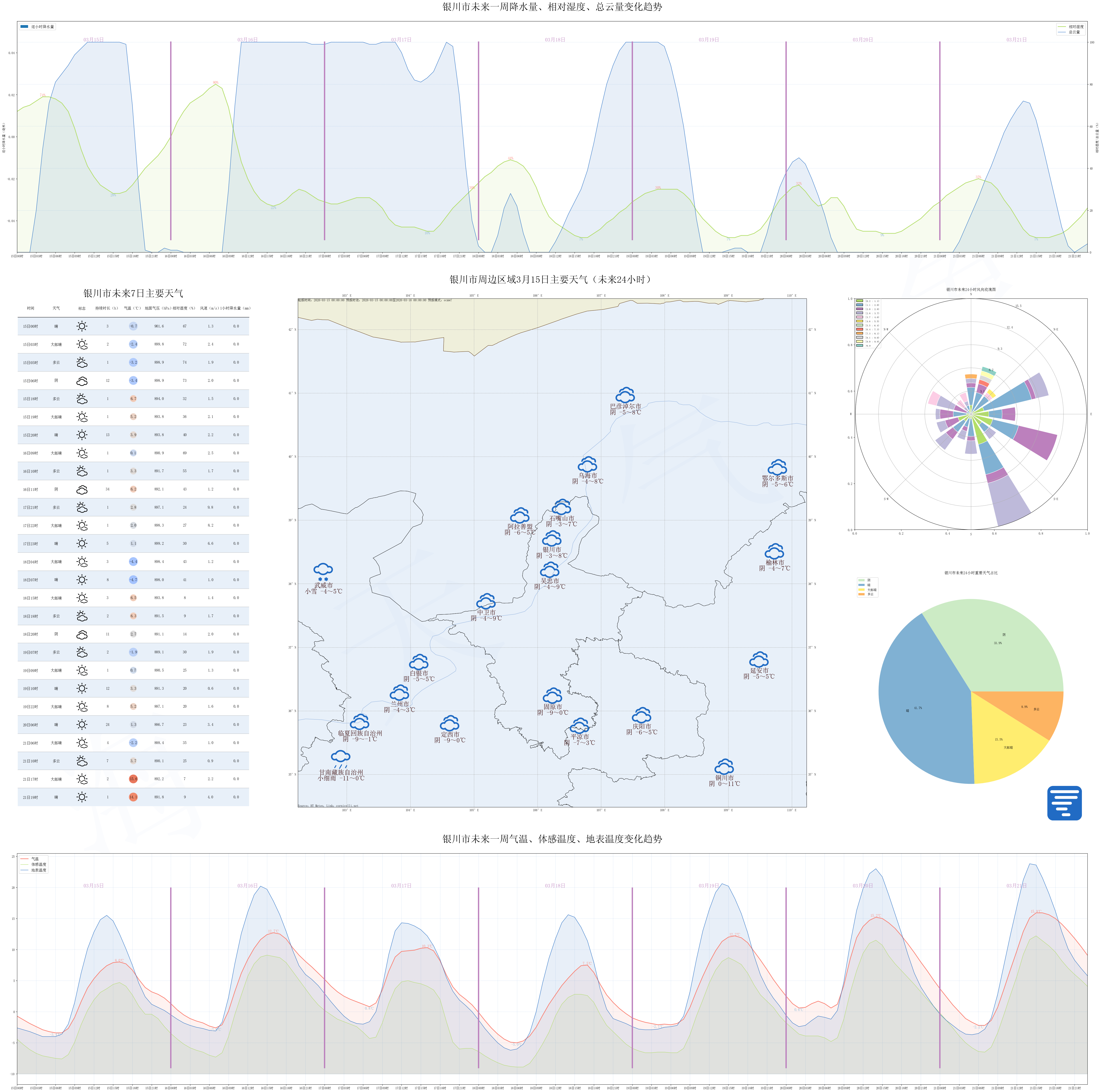Click the sunny icon in the 21日19时 row
Viewport: 1101px width, 1092px height.
[82, 797]
